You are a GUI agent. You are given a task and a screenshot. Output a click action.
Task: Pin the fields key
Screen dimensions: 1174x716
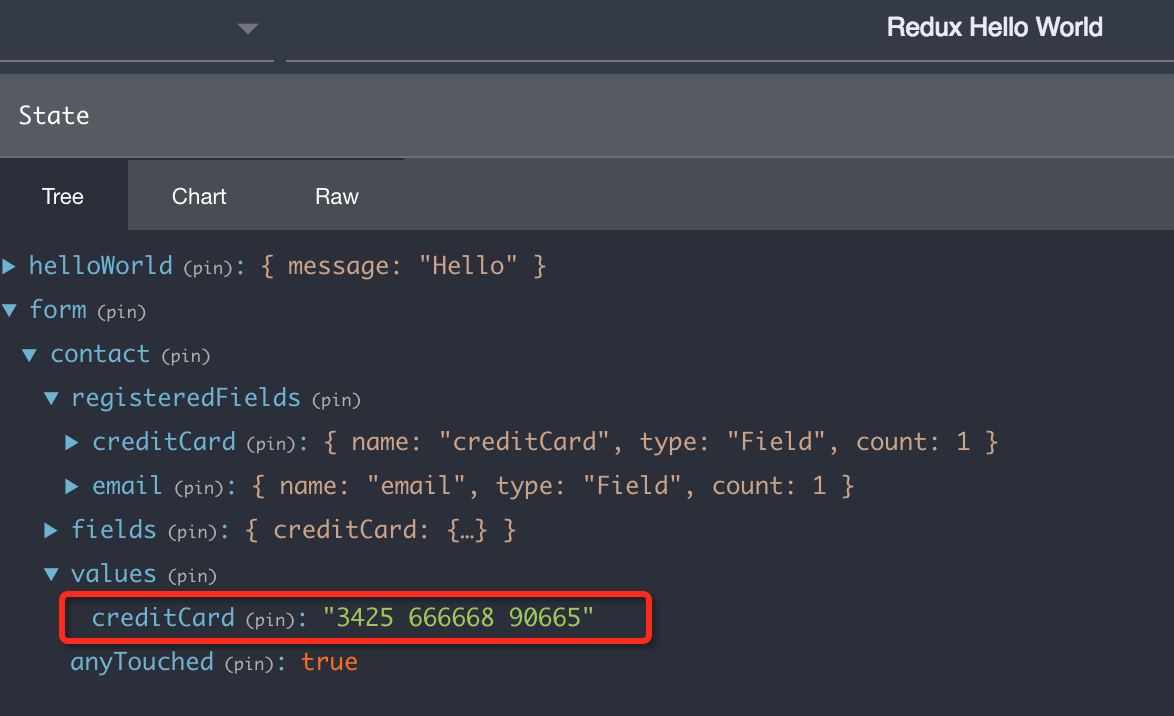192,533
